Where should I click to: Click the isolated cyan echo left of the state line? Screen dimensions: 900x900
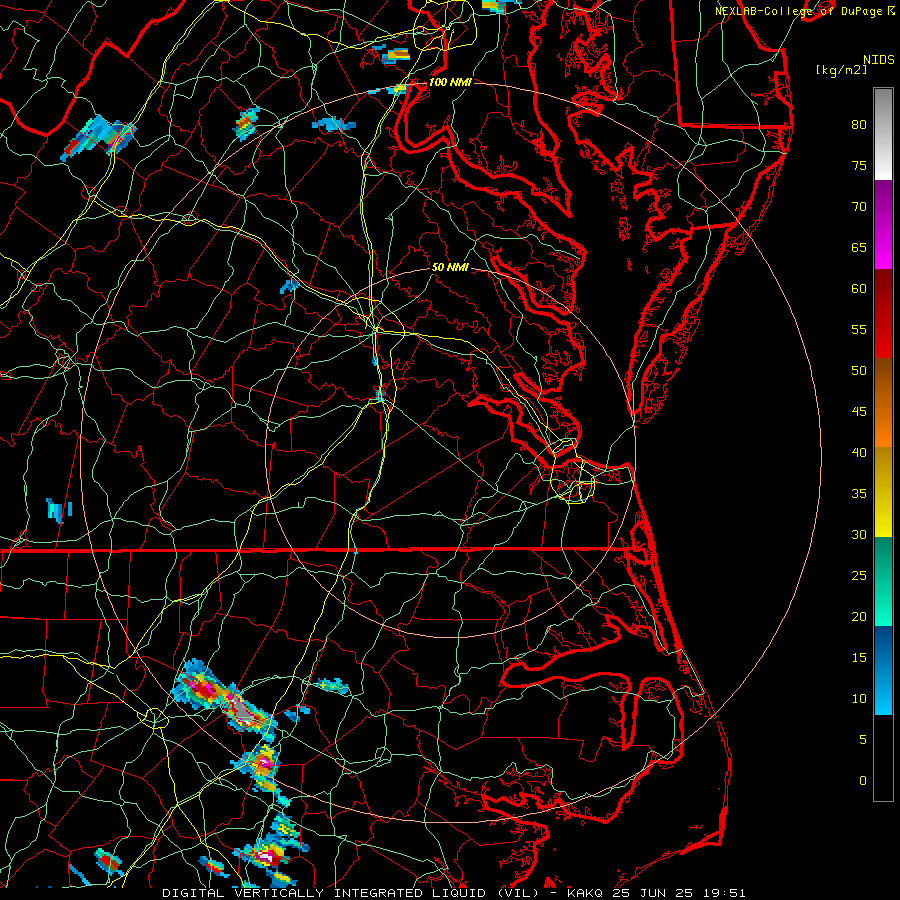pyautogui.click(x=59, y=510)
